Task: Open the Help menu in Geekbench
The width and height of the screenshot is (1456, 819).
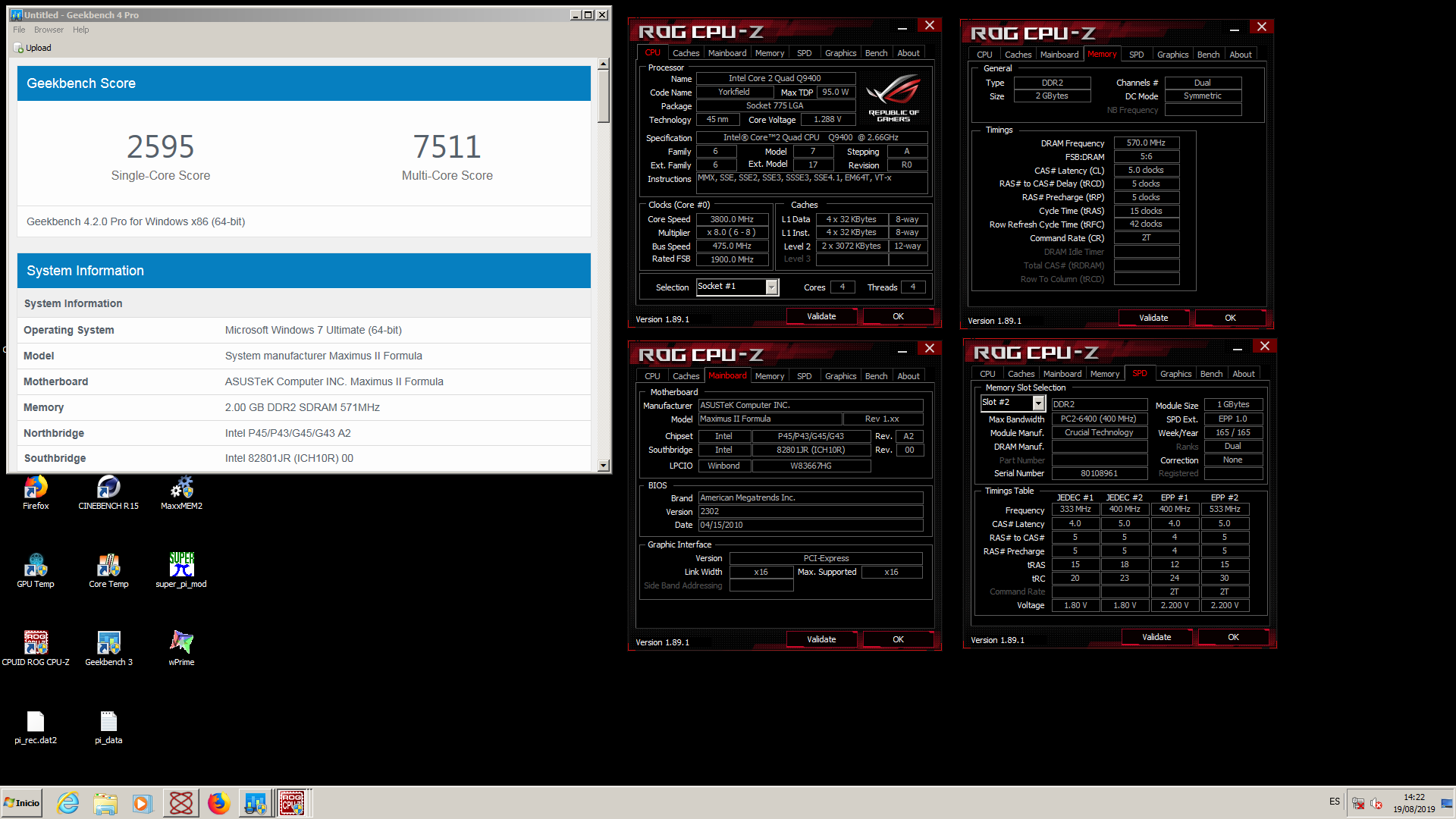Action: pyautogui.click(x=80, y=30)
